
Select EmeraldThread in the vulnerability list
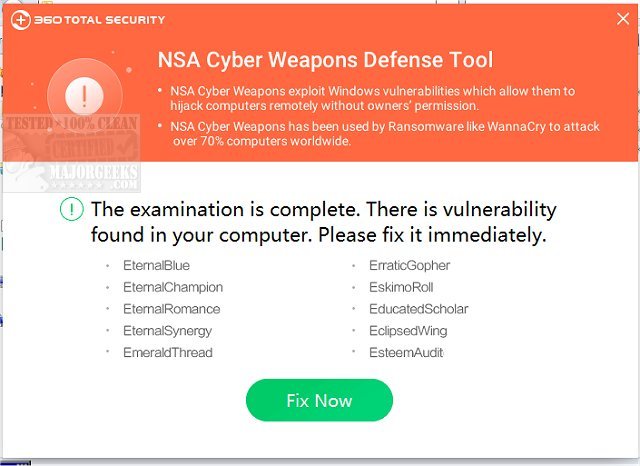[166, 353]
